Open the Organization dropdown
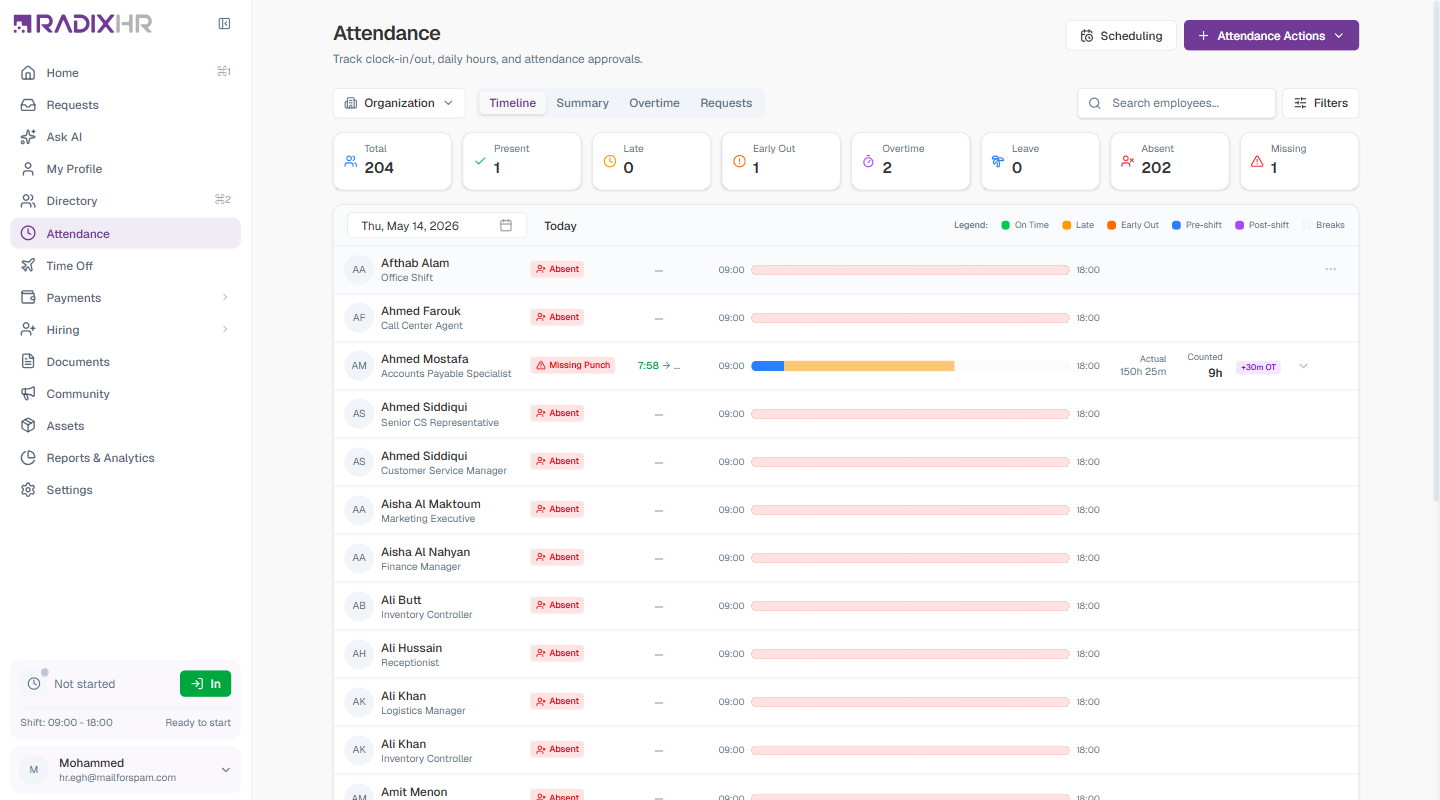The width and height of the screenshot is (1440, 800). coord(399,103)
